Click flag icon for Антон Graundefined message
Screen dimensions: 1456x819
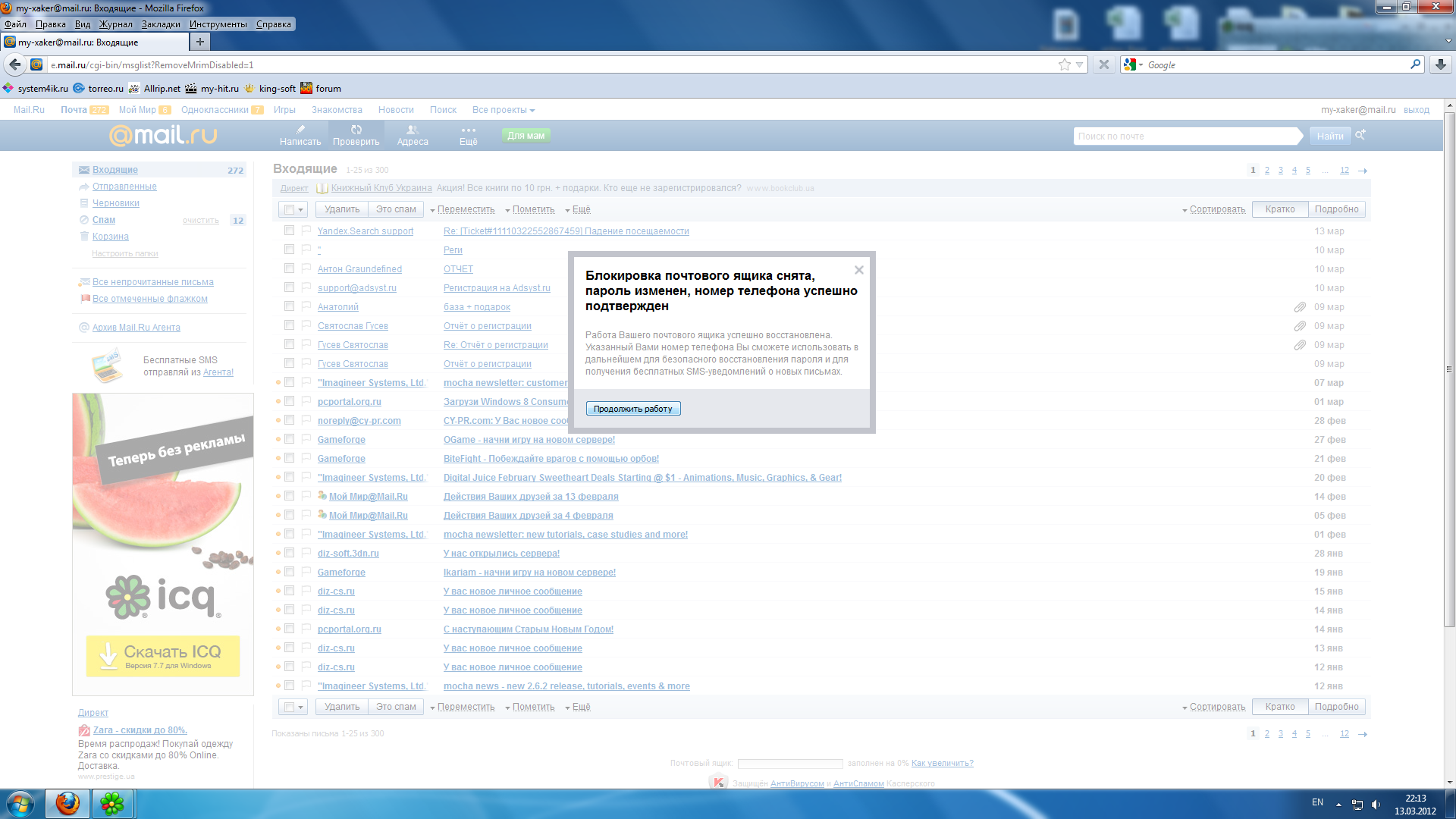[x=306, y=268]
